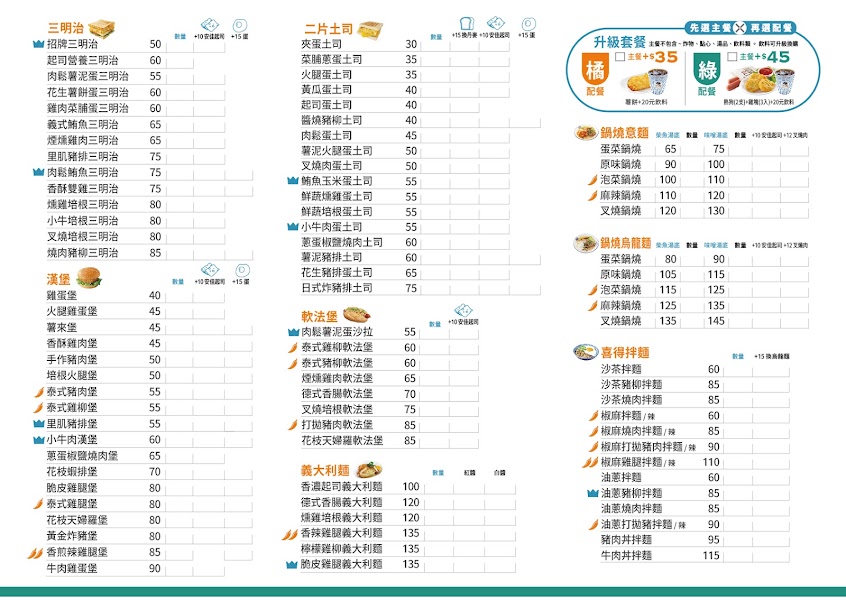846x600 pixels.
Task: Click the egg noodle bowl beside 喜得拌麵
Action: [x=586, y=352]
